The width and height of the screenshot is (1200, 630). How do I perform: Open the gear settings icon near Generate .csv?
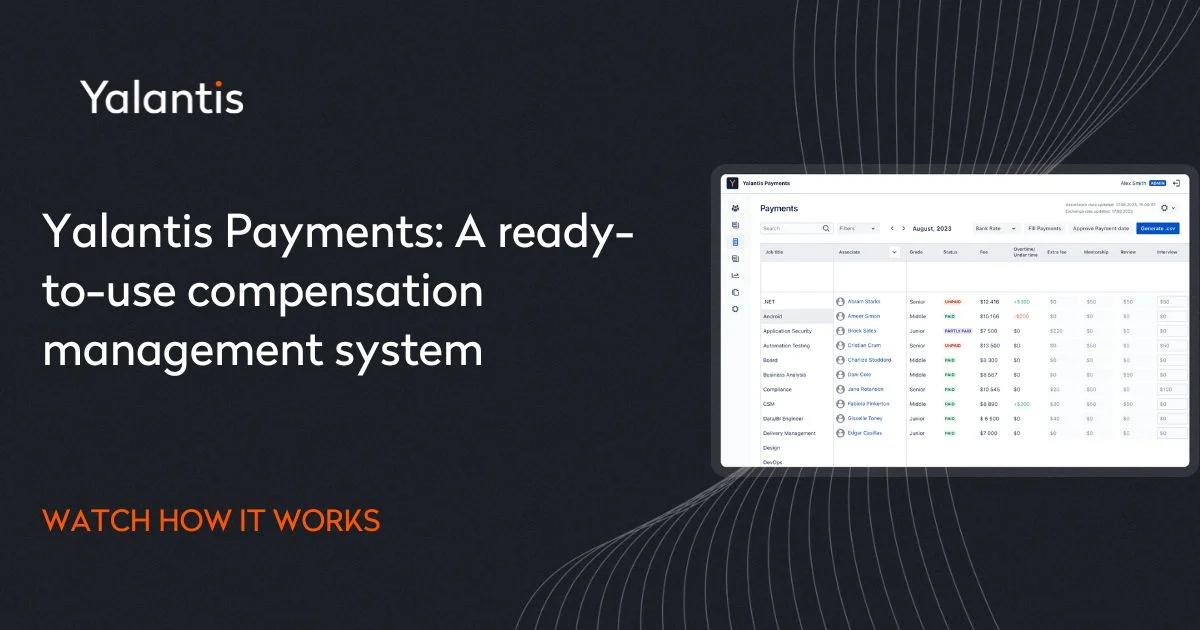(1165, 208)
